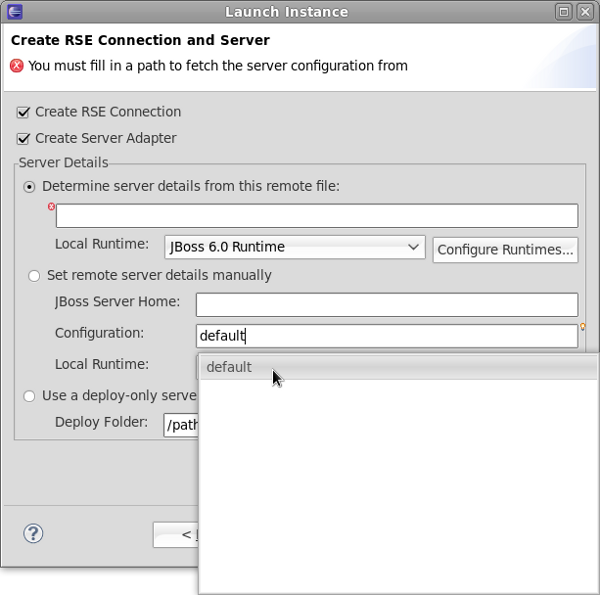
Task: Click the red error icon beside message
Action: [17, 66]
